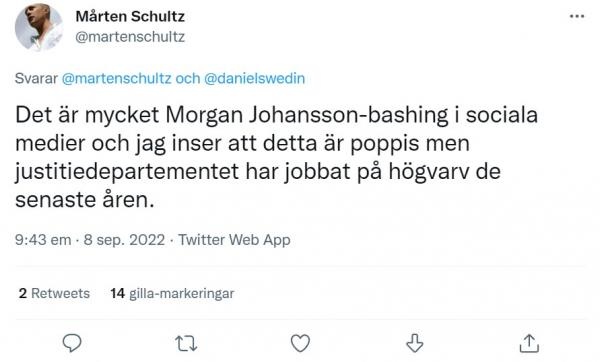Click 'justitiedepartementet' in the tweet body
Image resolution: width=600 pixels, height=362 pixels.
[x=127, y=171]
